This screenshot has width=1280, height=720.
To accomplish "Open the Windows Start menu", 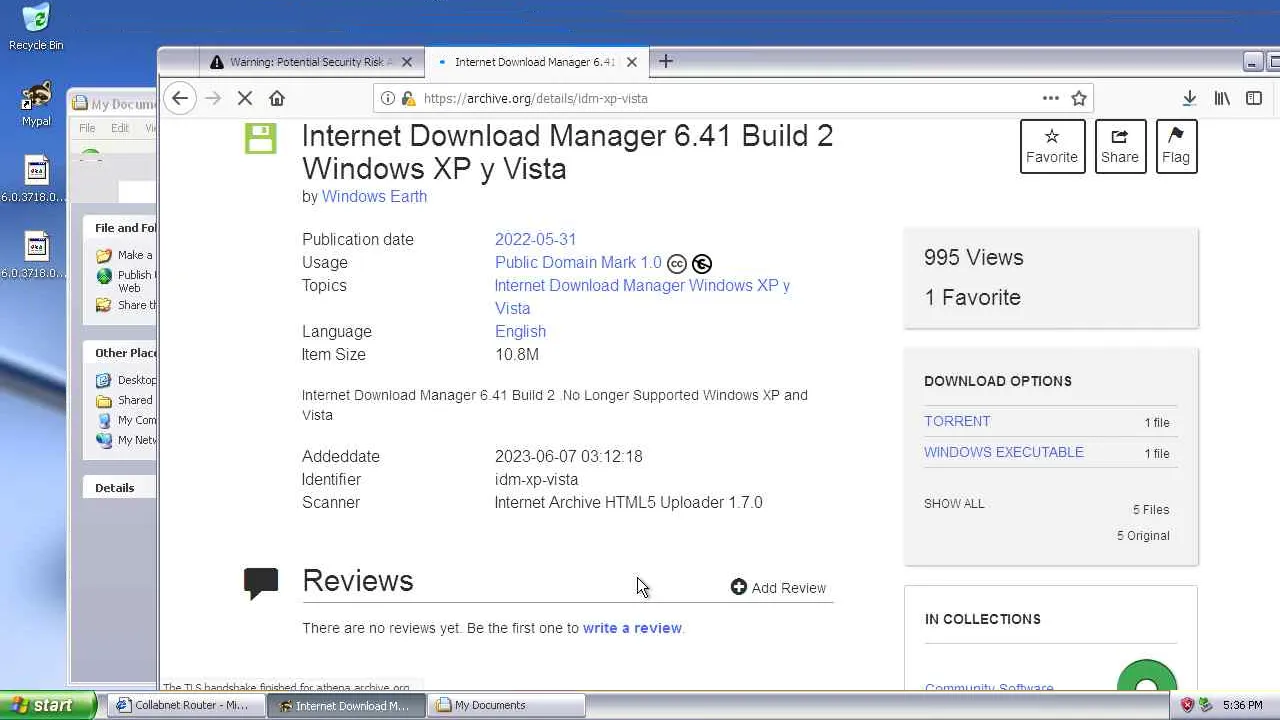I will point(48,705).
